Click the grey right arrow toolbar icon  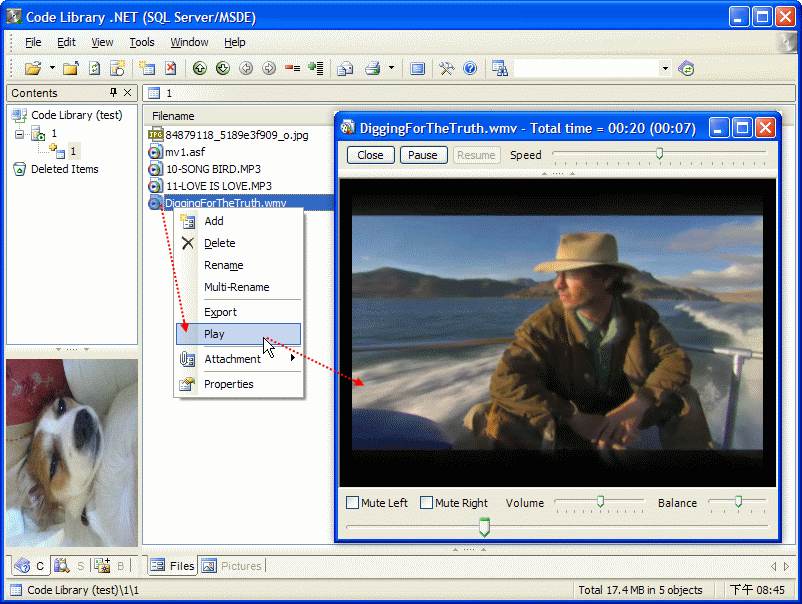tap(269, 68)
